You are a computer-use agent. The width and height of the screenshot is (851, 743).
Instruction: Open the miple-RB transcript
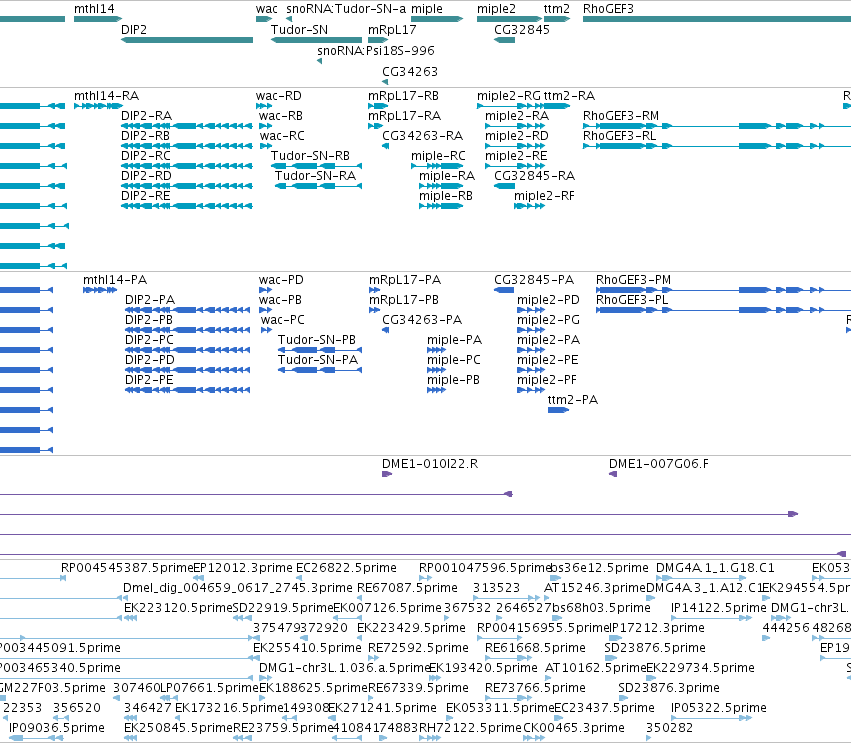441,206
